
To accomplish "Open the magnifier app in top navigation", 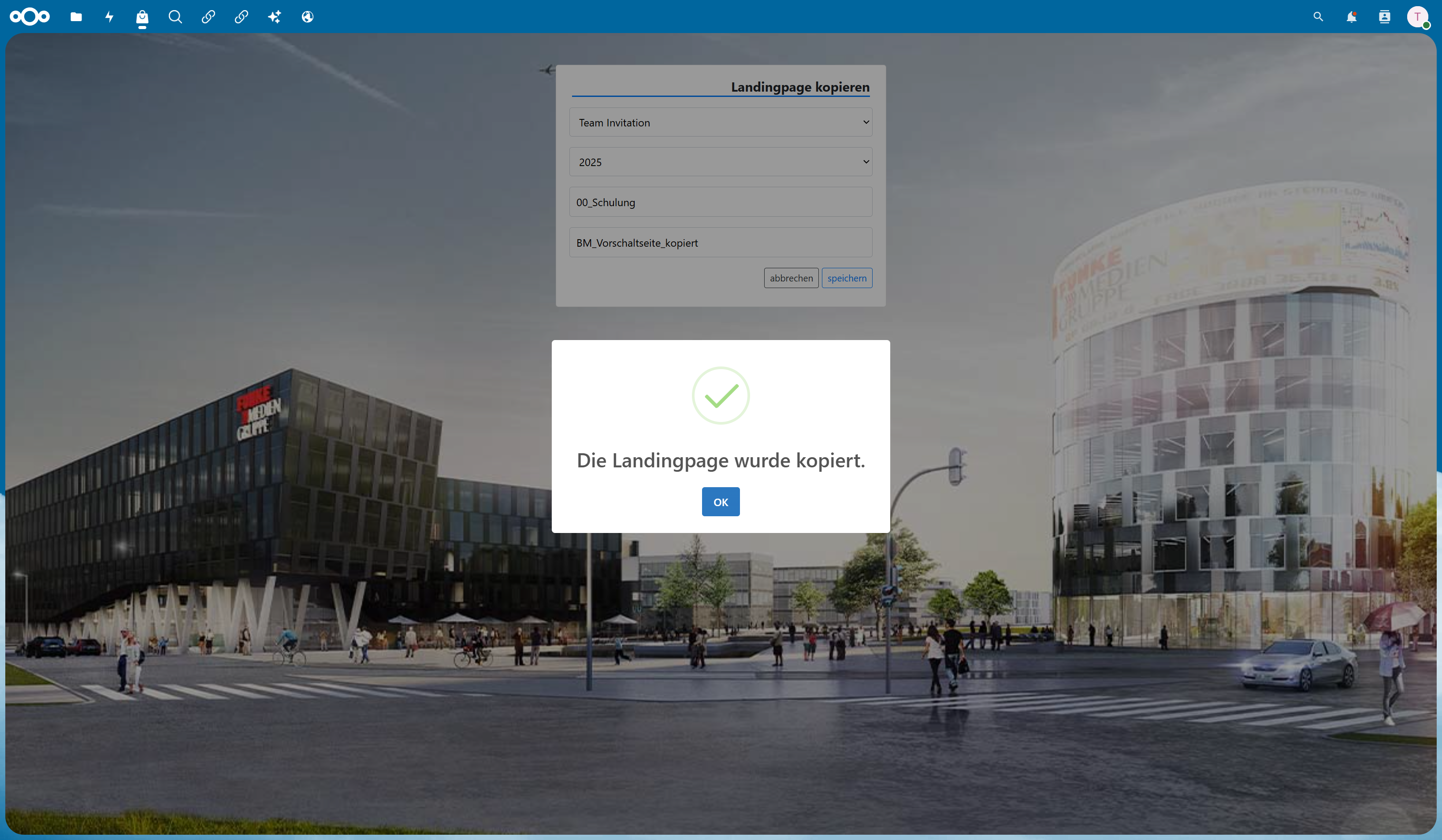I will click(175, 17).
